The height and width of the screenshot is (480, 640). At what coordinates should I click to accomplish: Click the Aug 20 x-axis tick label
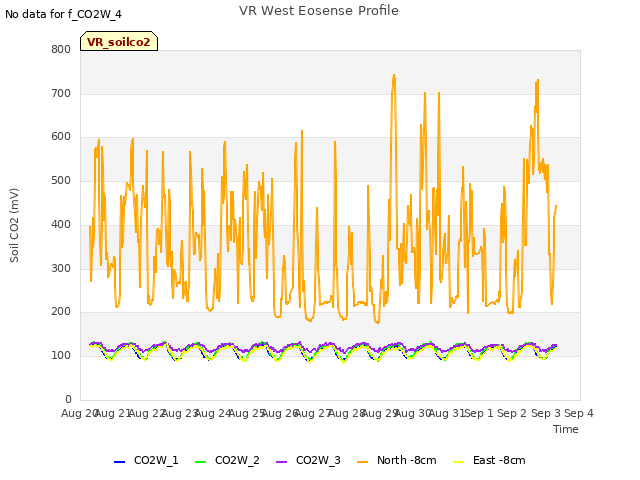pos(79,413)
